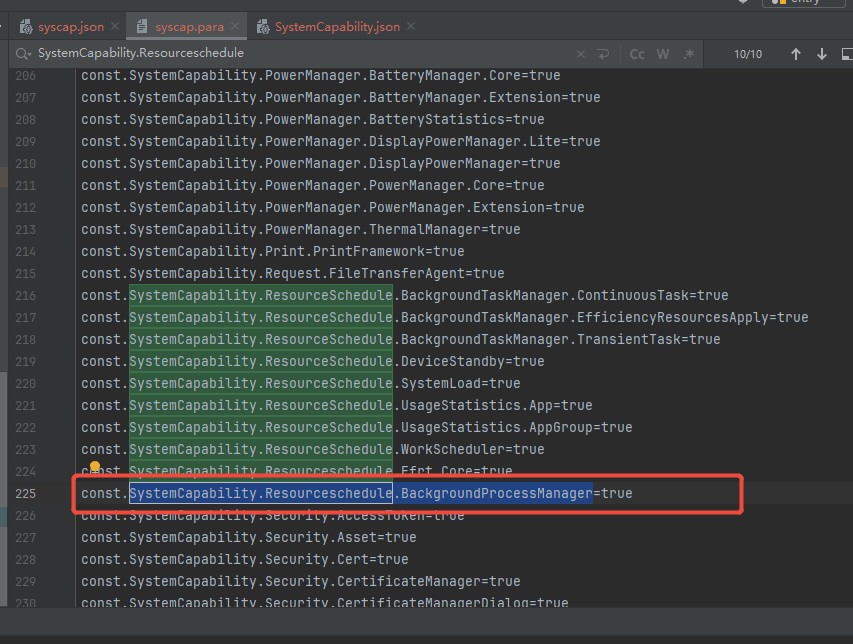The height and width of the screenshot is (644, 853).
Task: Toggle Regex search option
Action: pos(689,54)
